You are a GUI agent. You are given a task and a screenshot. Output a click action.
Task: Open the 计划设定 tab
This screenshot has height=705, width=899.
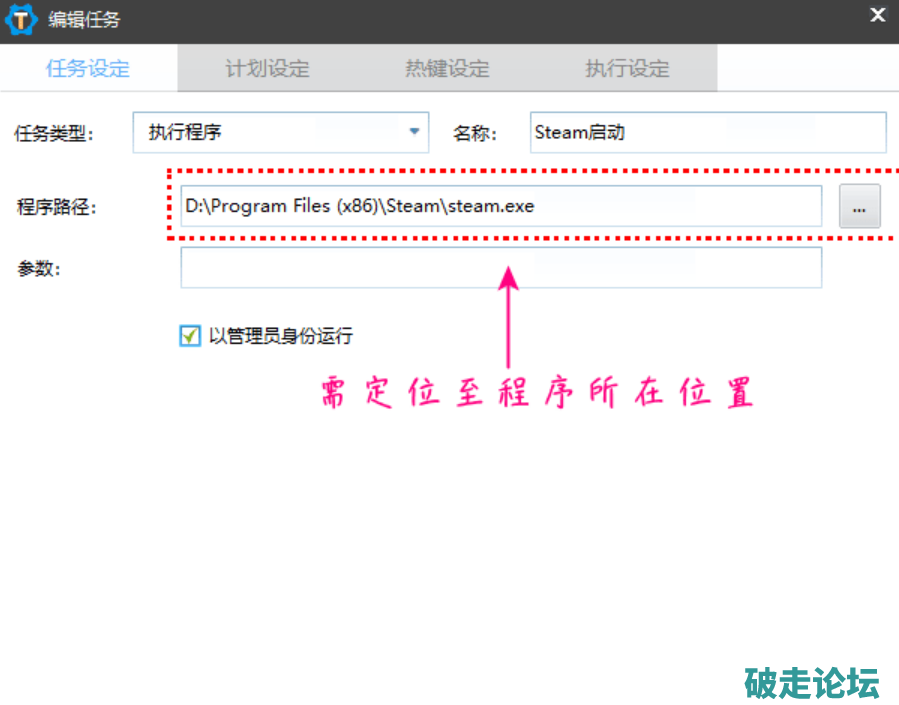[x=267, y=68]
